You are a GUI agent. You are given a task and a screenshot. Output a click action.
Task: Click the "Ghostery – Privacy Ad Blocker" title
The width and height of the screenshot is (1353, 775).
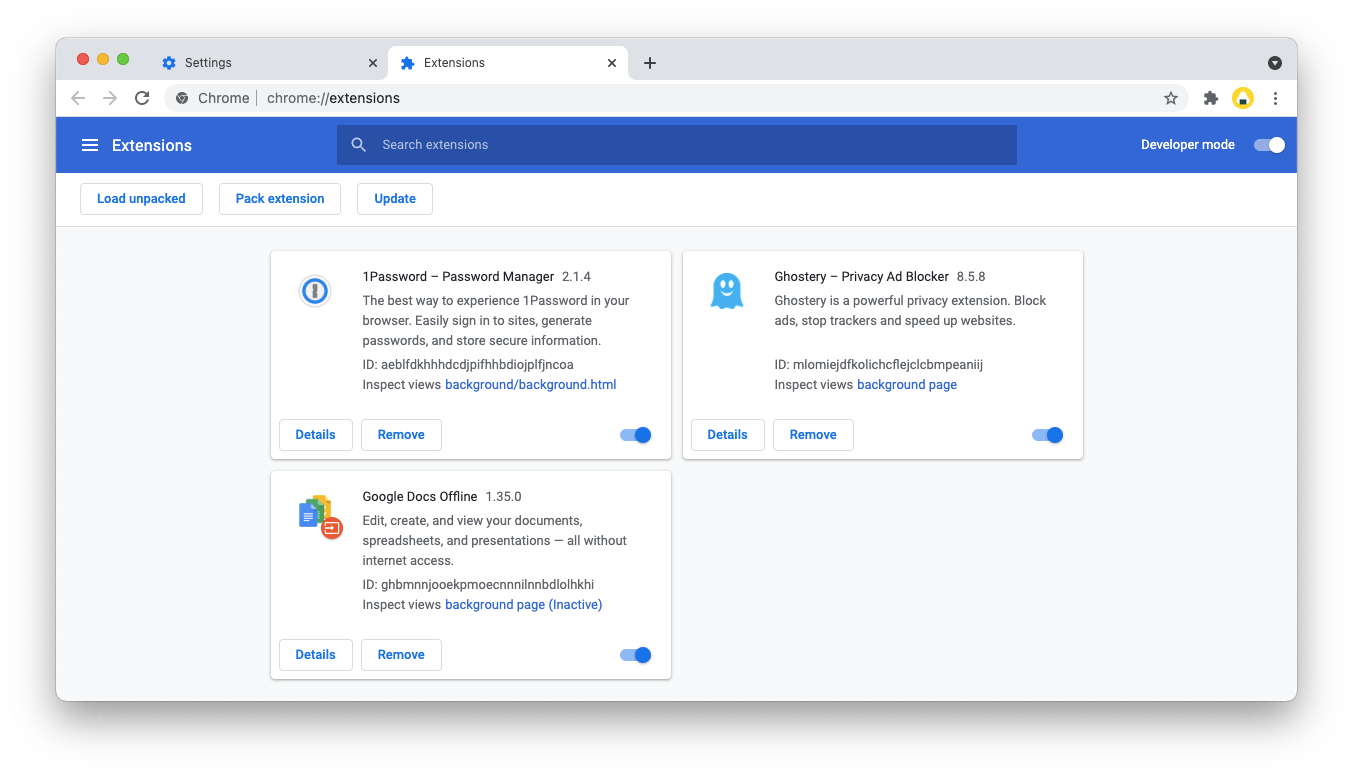pos(861,277)
